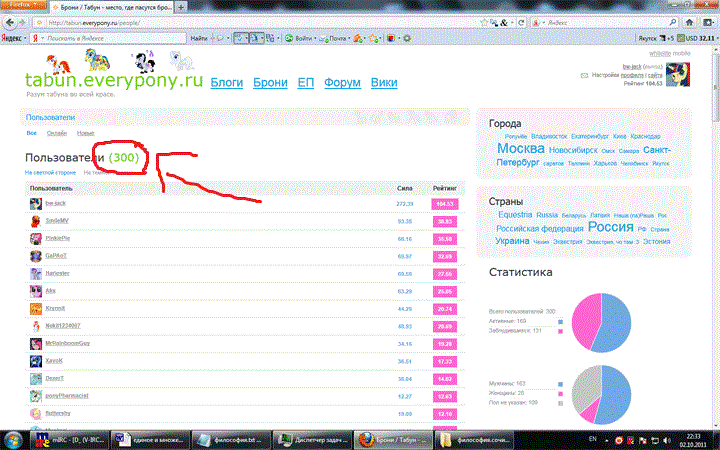This screenshot has width=720, height=450.
Task: Switch to the Все users tab
Action: tap(31, 133)
